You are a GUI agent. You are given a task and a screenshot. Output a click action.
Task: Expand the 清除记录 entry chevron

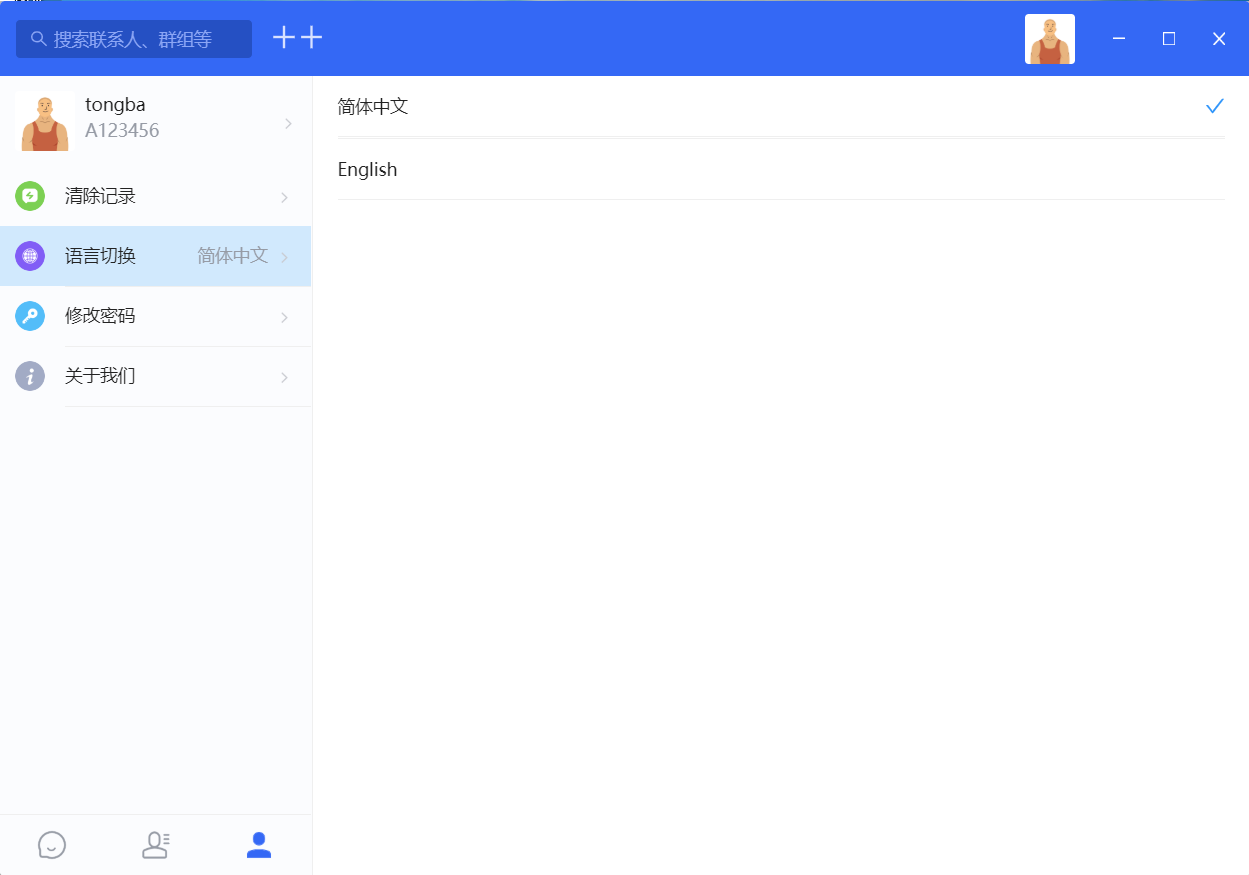288,196
